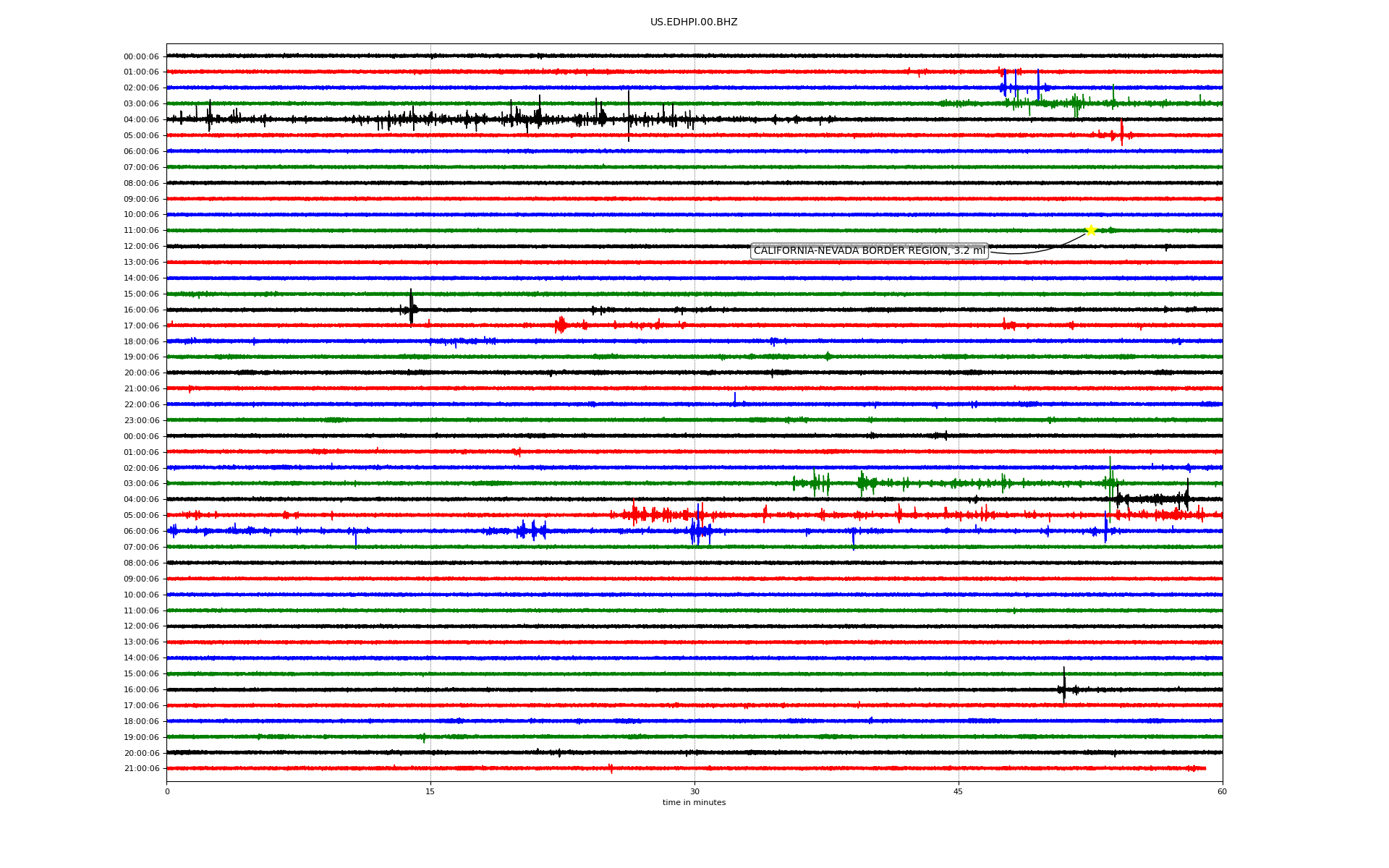Click the California-Nevada Border Region annotation box
The image size is (1389, 868).
pos(869,251)
